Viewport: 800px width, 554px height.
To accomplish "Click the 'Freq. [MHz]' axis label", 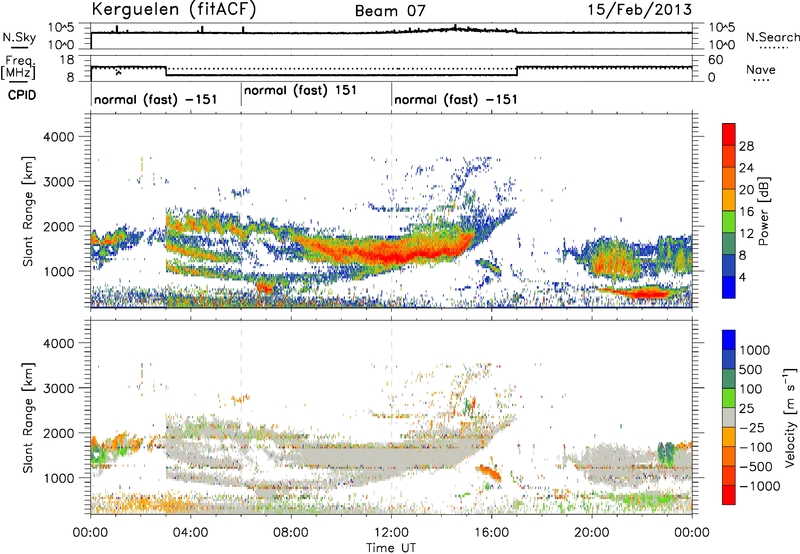I will tap(18, 68).
